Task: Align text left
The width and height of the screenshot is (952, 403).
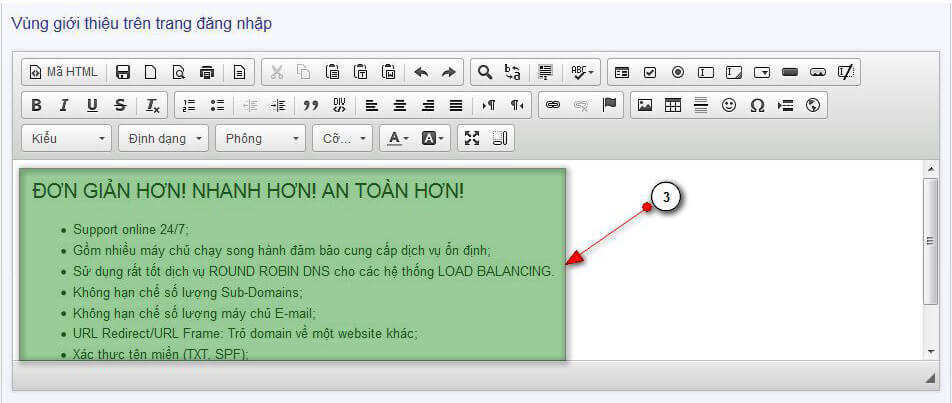Action: coord(372,106)
